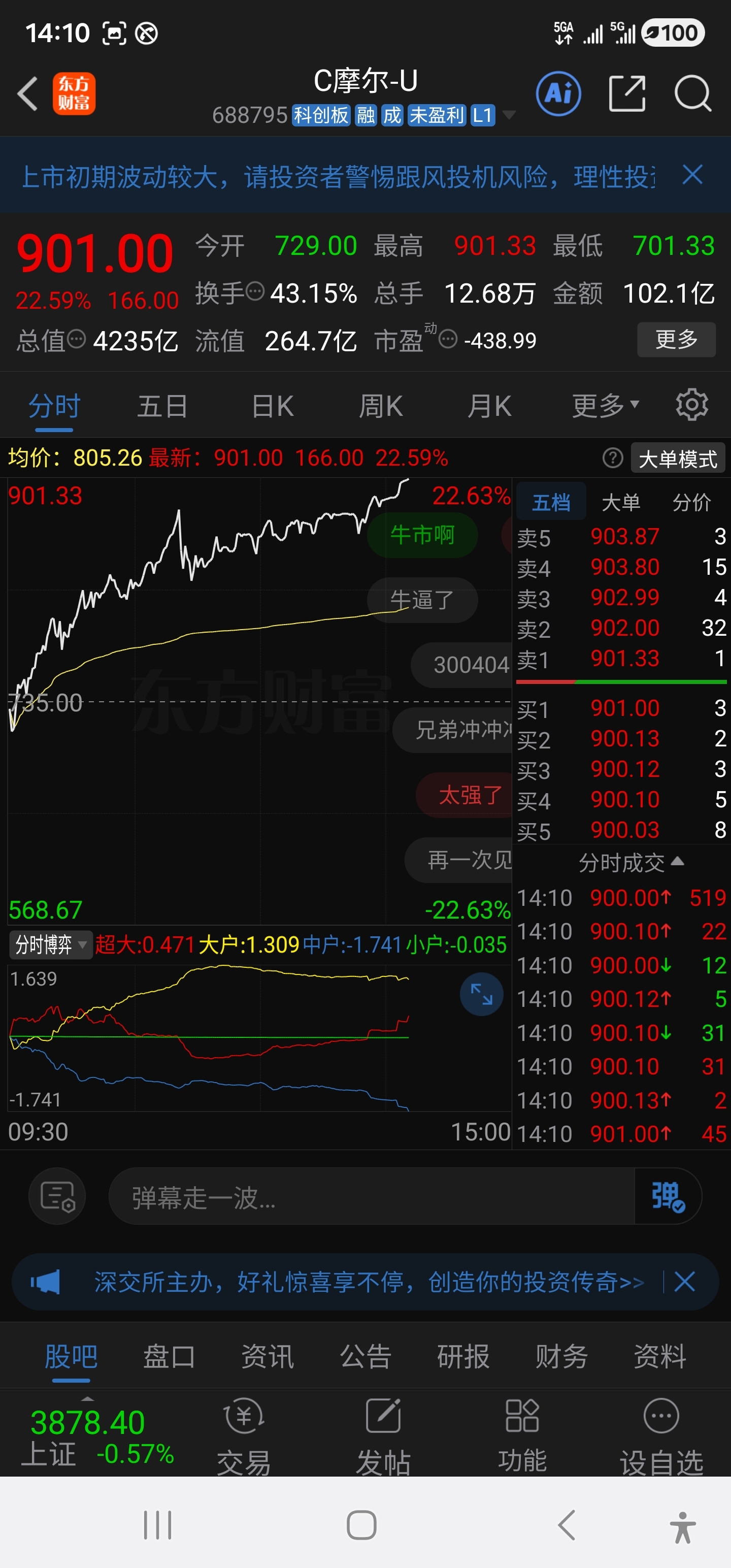Close the 深交所 promo banner
731x1568 pixels.
pyautogui.click(x=685, y=1282)
